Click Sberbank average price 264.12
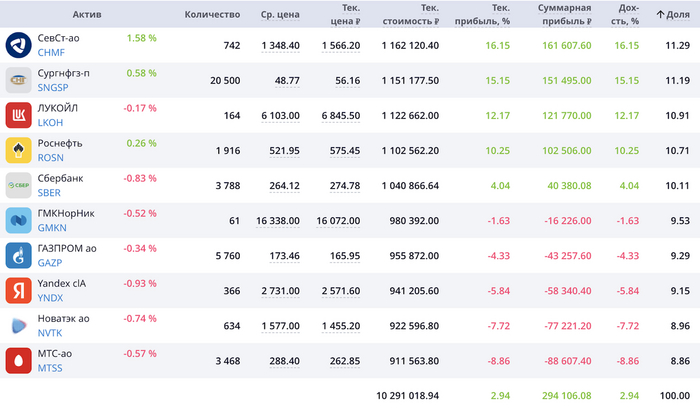Image resolution: width=700 pixels, height=411 pixels. (281, 185)
